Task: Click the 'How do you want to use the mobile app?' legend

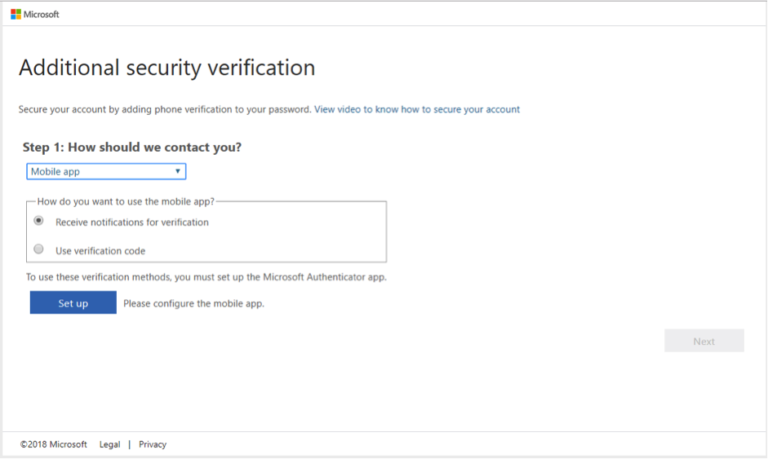Action: click(126, 201)
